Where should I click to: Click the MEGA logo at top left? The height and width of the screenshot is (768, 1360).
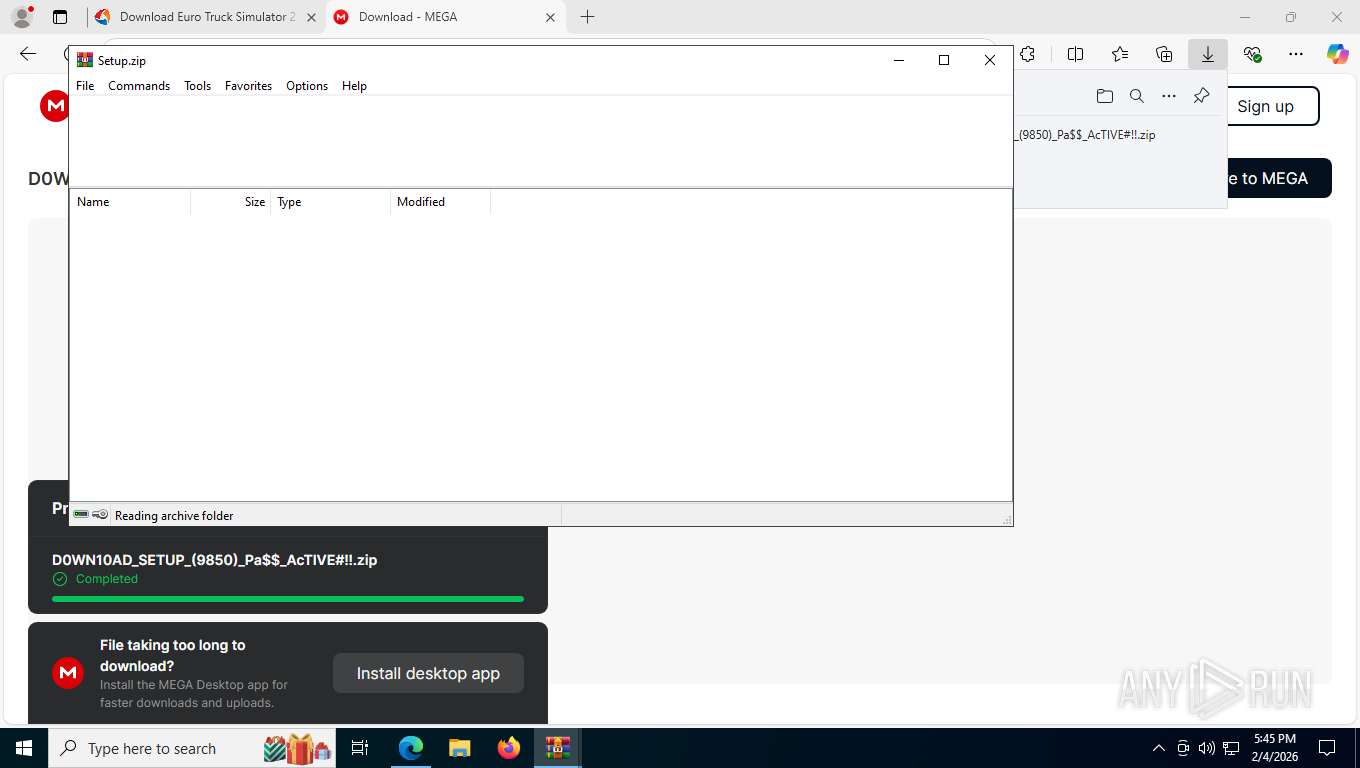point(54,106)
